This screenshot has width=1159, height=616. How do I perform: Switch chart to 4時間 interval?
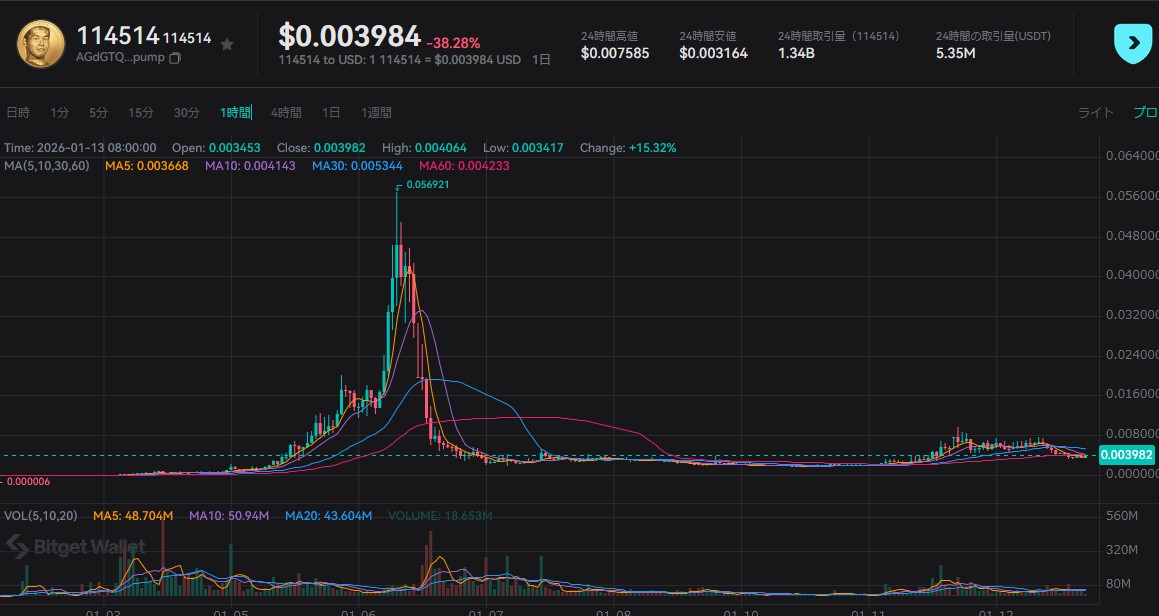click(286, 113)
